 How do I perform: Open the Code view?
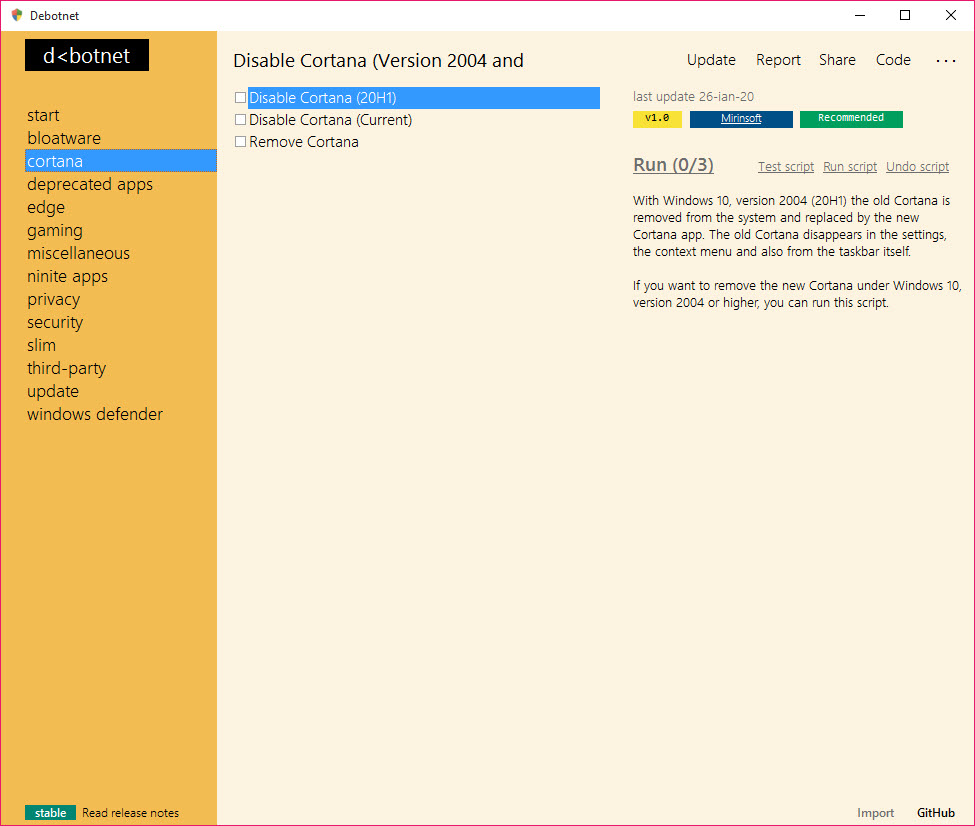[893, 60]
